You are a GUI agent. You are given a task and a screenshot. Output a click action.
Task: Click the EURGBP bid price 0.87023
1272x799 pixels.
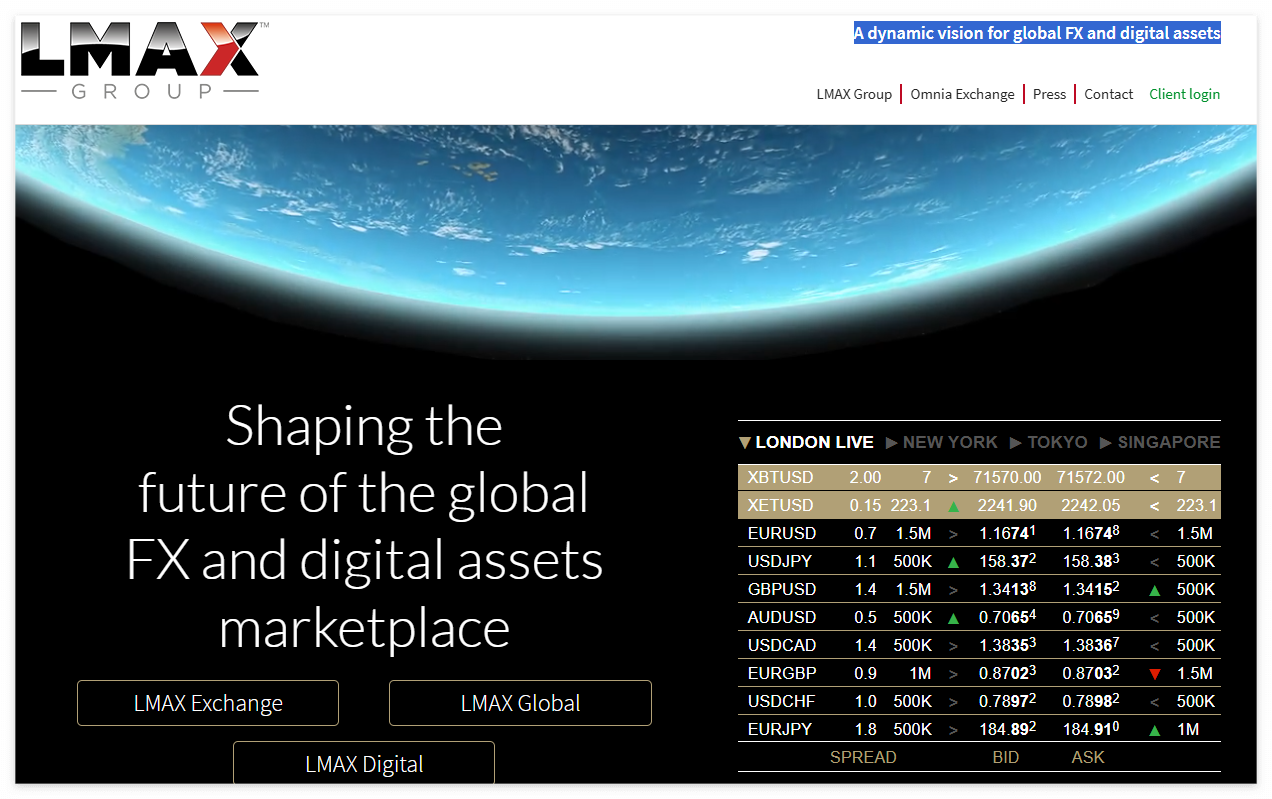tap(1007, 673)
